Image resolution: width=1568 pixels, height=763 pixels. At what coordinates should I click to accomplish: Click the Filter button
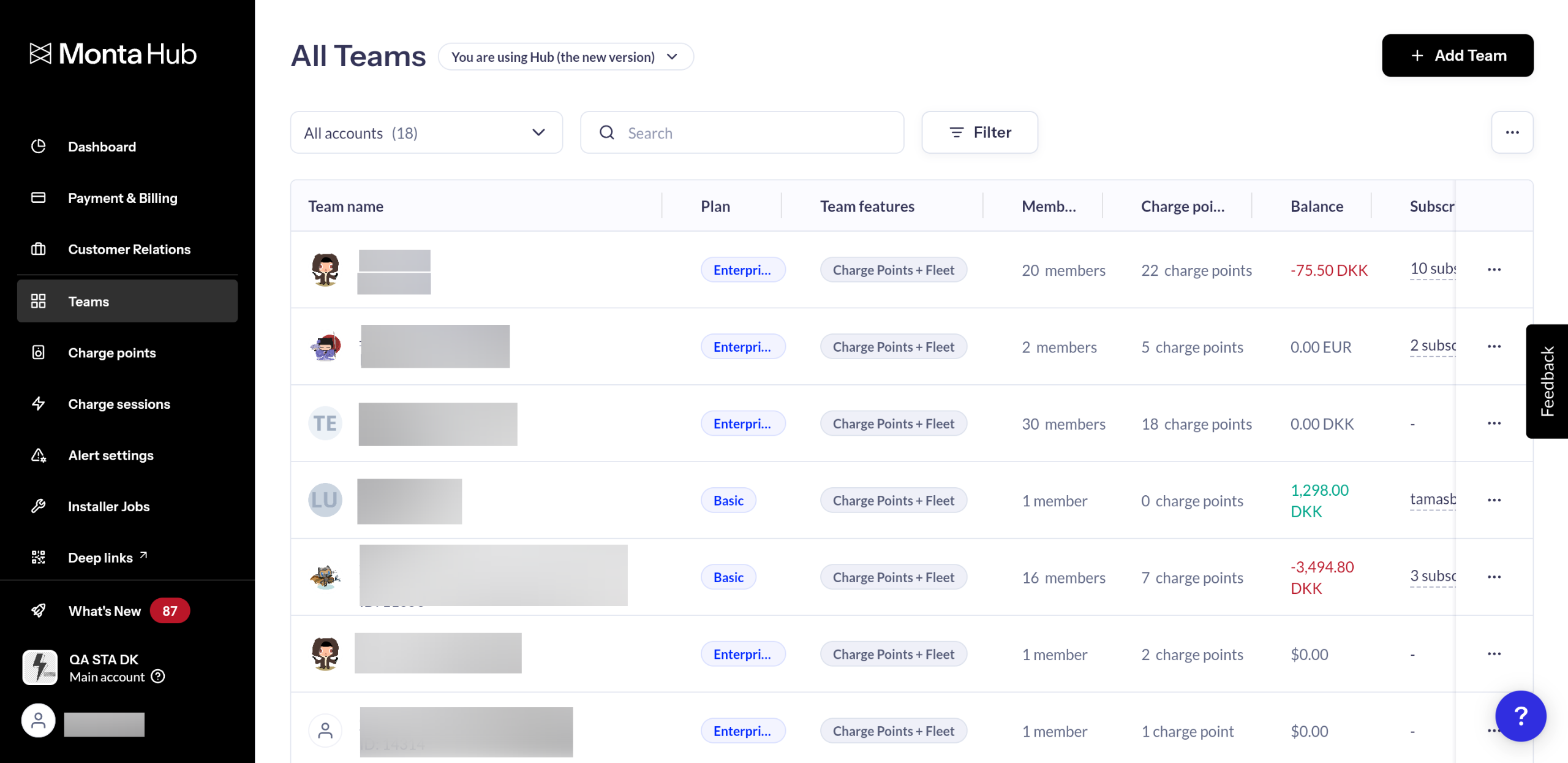coord(979,132)
